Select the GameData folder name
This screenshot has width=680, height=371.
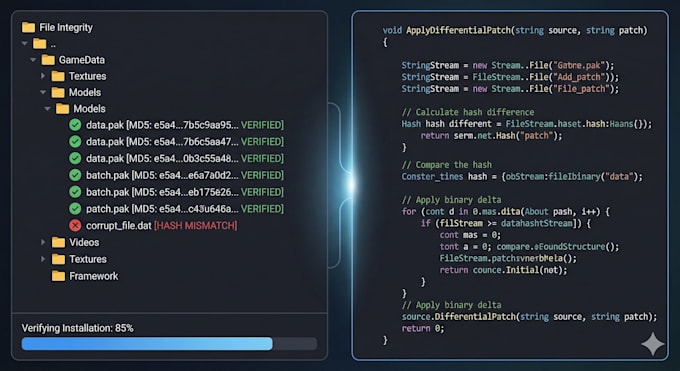point(82,60)
